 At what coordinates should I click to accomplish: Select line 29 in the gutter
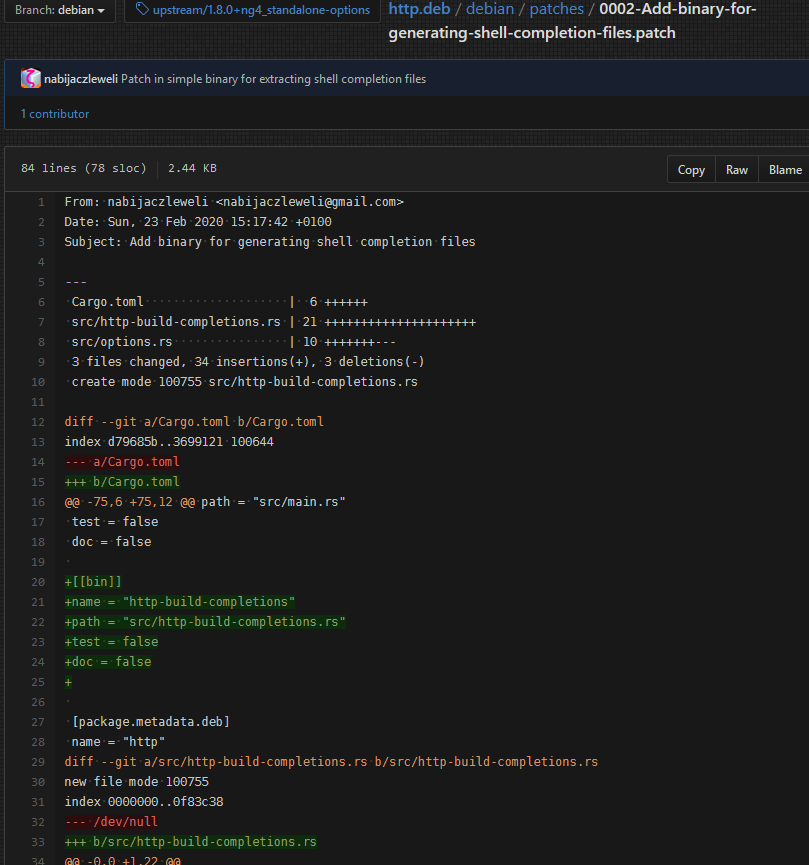(x=38, y=762)
